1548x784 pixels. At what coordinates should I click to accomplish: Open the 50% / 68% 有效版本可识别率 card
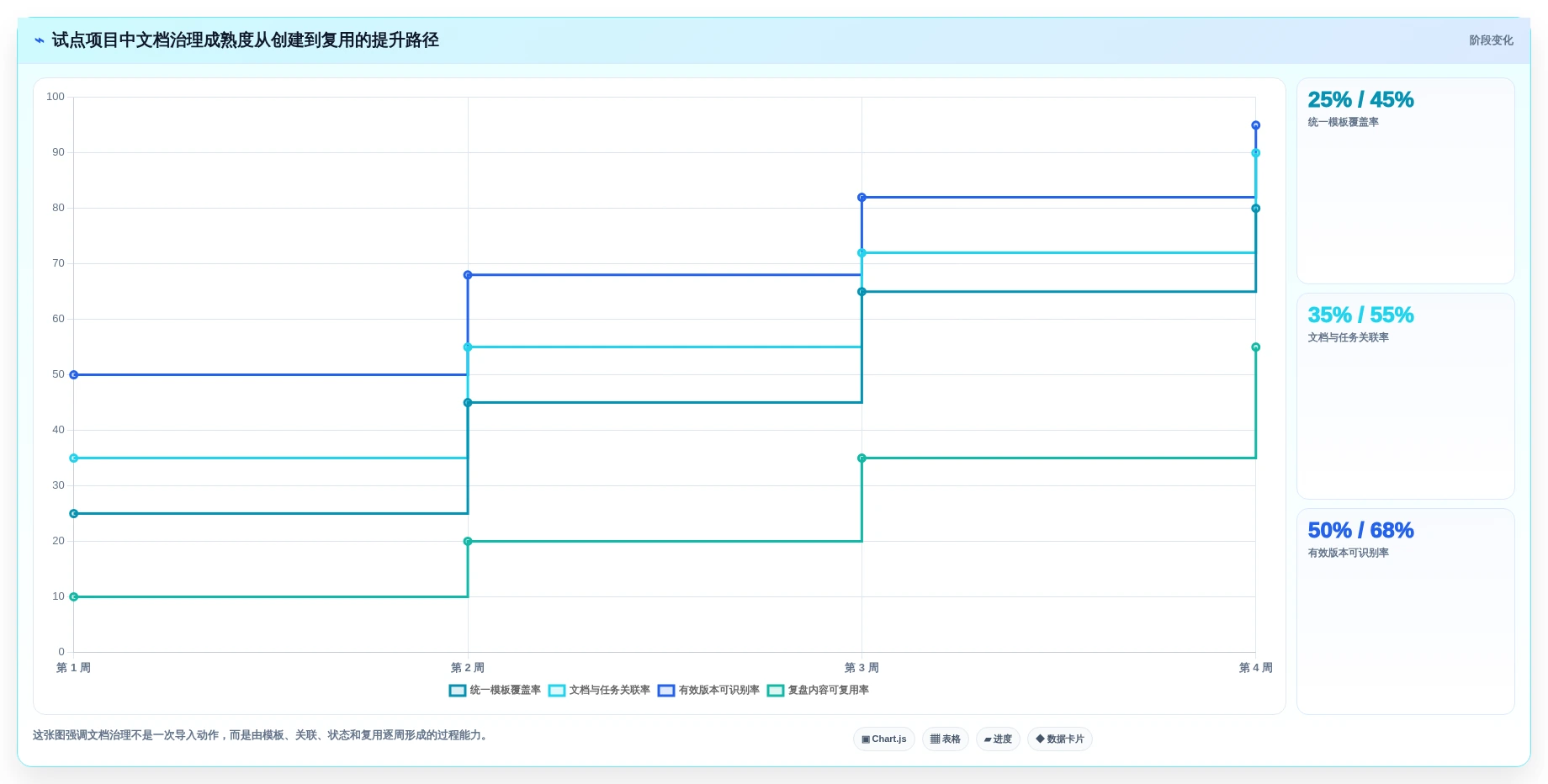click(x=1405, y=612)
